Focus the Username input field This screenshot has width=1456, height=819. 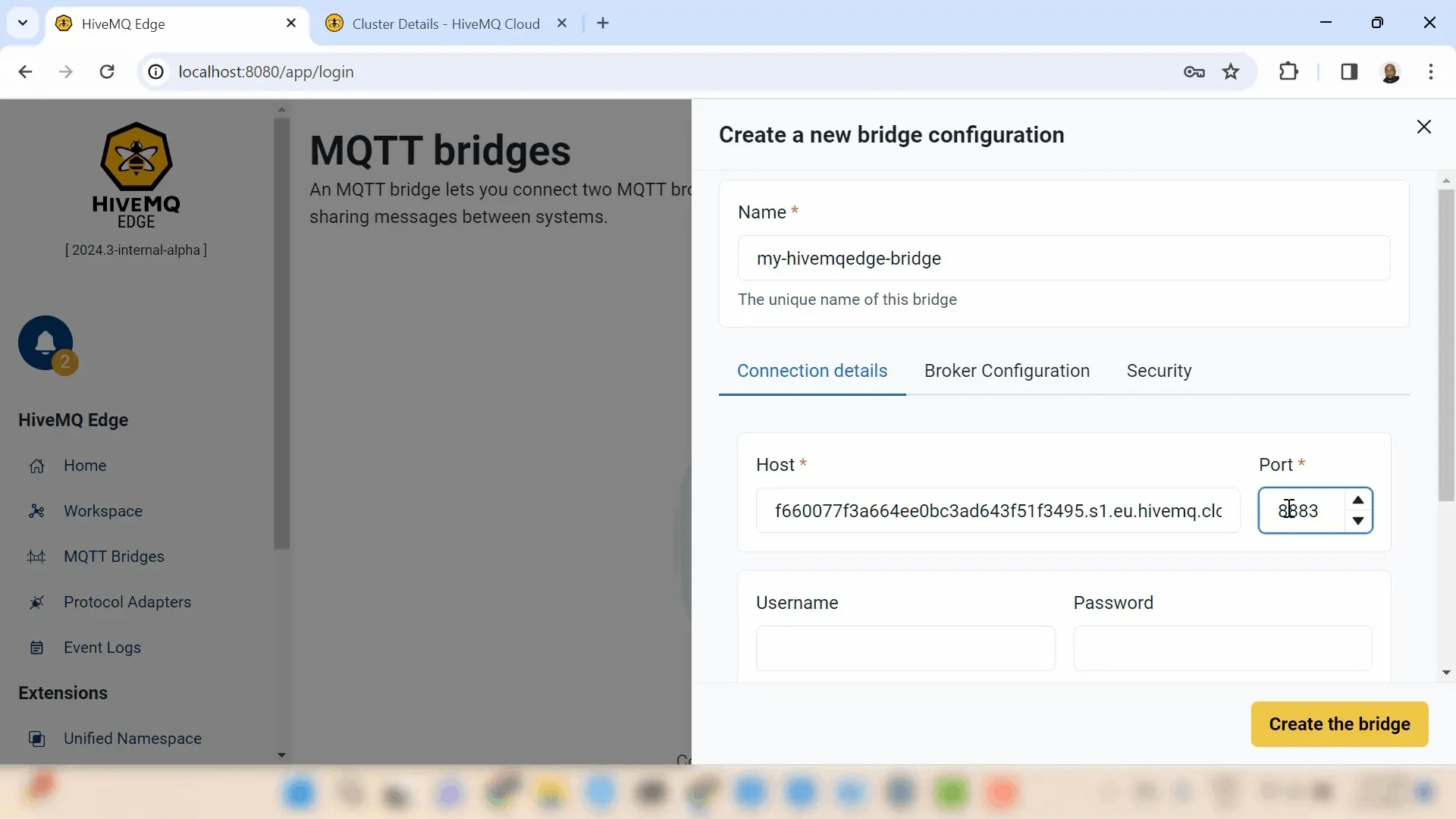point(905,648)
